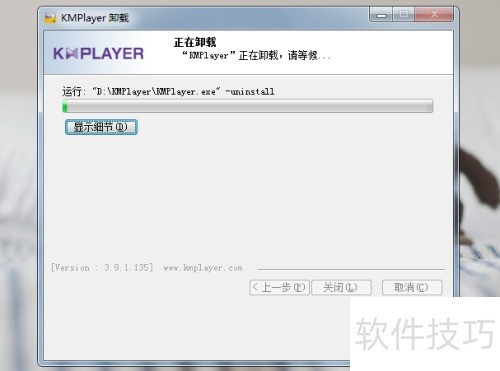The image size is (500, 371).
Task: Click the 关闭(L) button
Action: (341, 287)
